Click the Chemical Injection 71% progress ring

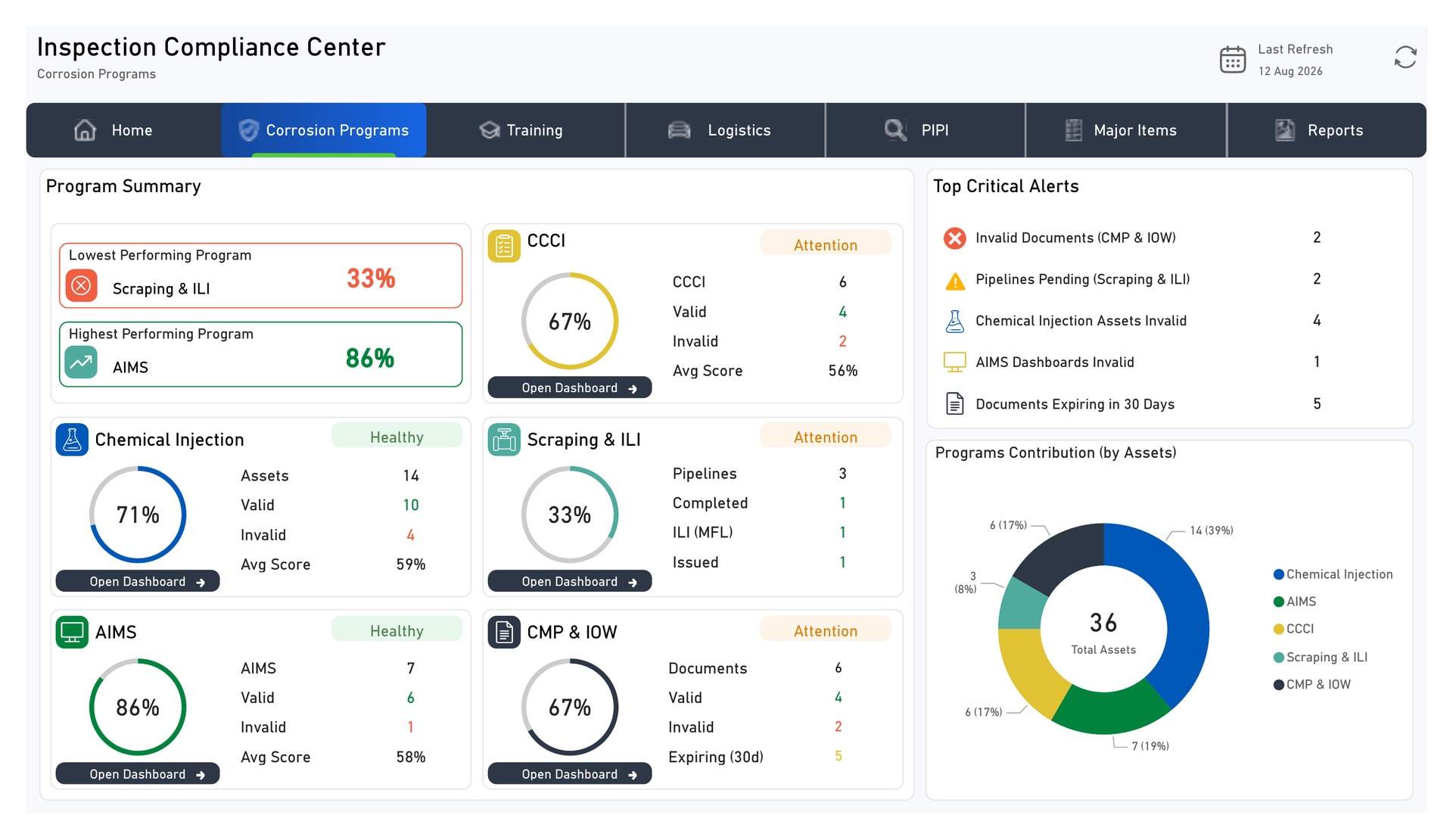[138, 515]
